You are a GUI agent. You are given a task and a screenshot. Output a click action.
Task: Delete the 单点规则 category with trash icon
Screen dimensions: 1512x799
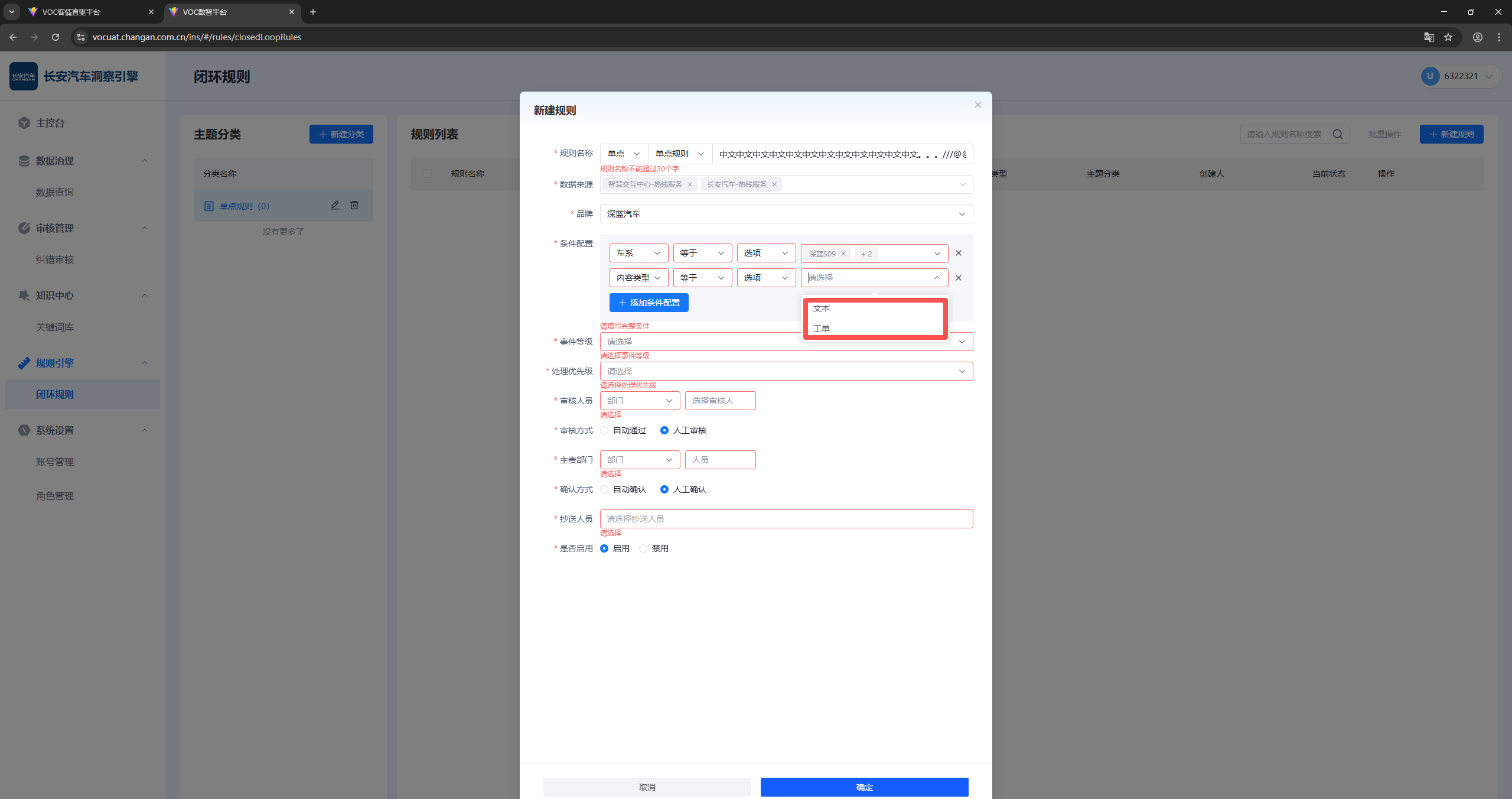(354, 205)
